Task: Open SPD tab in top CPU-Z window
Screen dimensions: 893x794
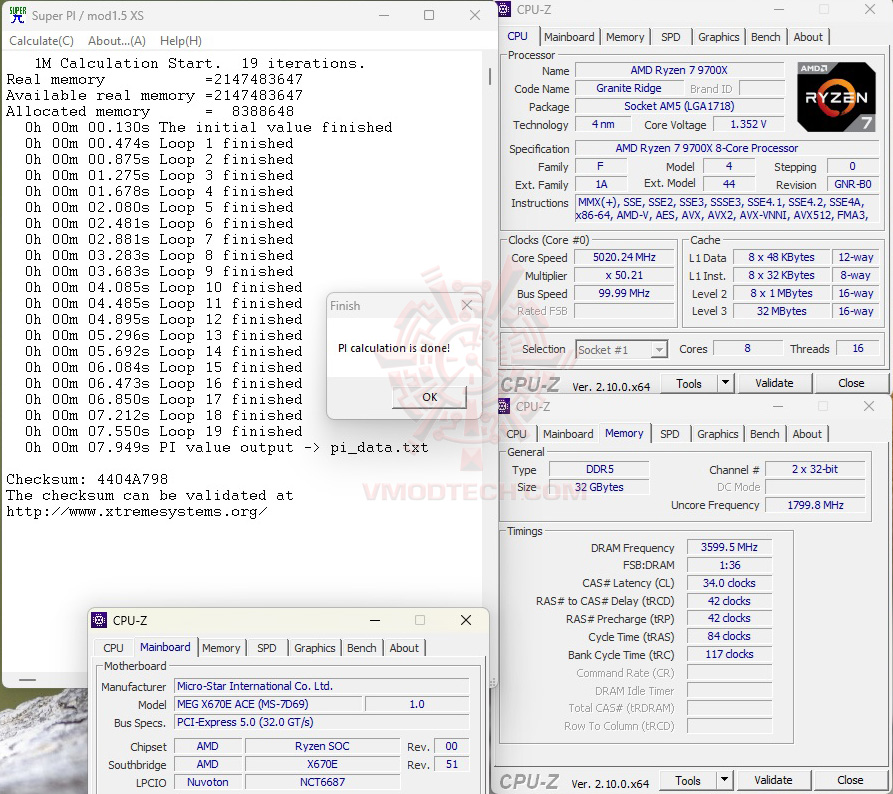Action: pyautogui.click(x=670, y=37)
